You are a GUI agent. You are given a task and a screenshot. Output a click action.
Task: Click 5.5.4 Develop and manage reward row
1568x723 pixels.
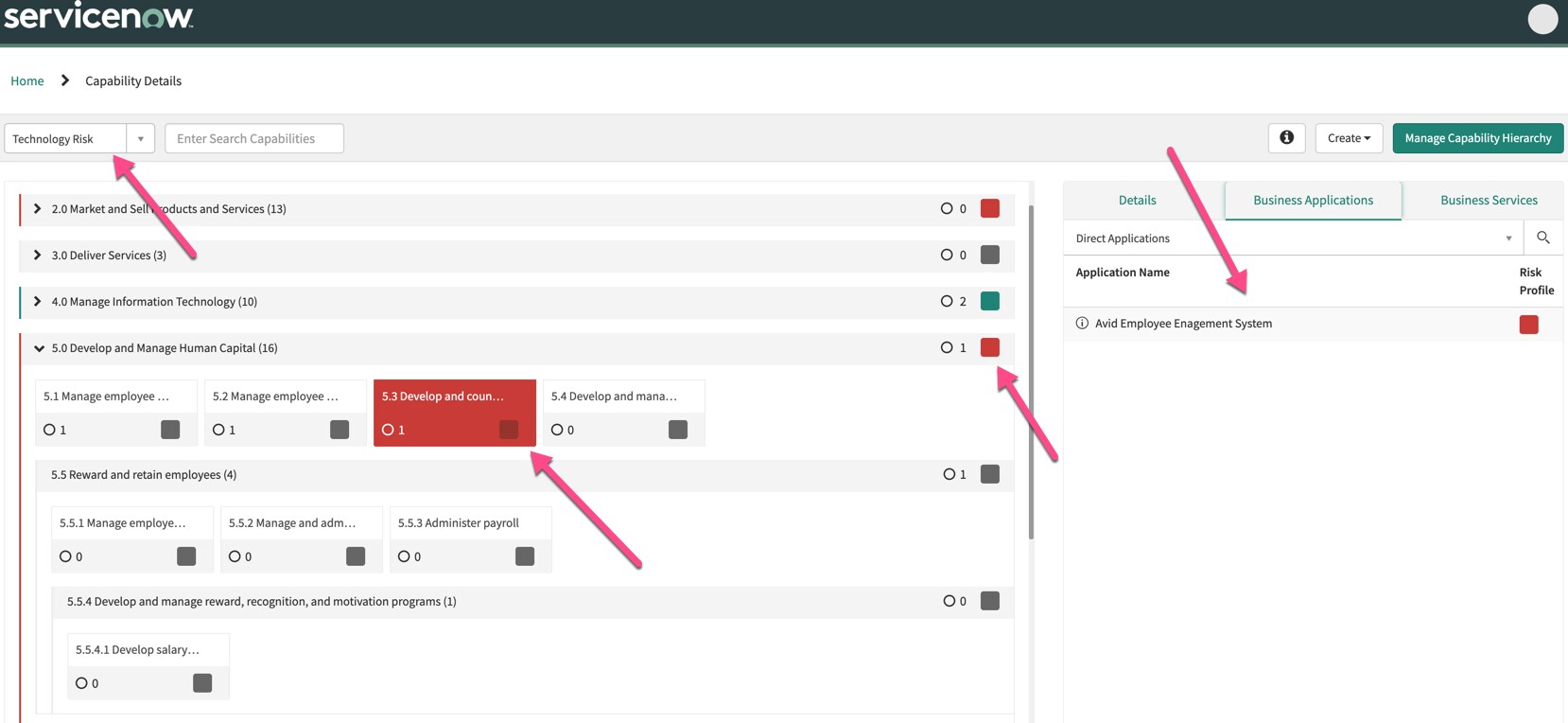pyautogui.click(x=532, y=602)
